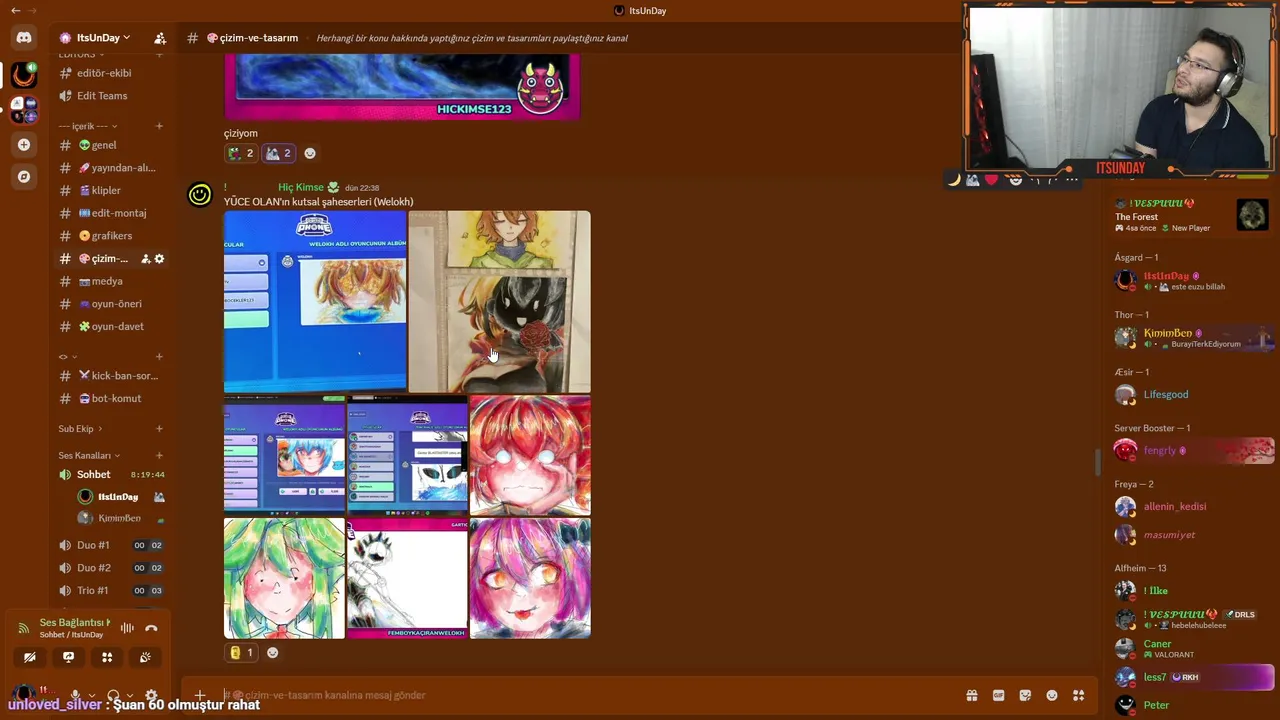Click the add a server plus icon

coord(24,145)
